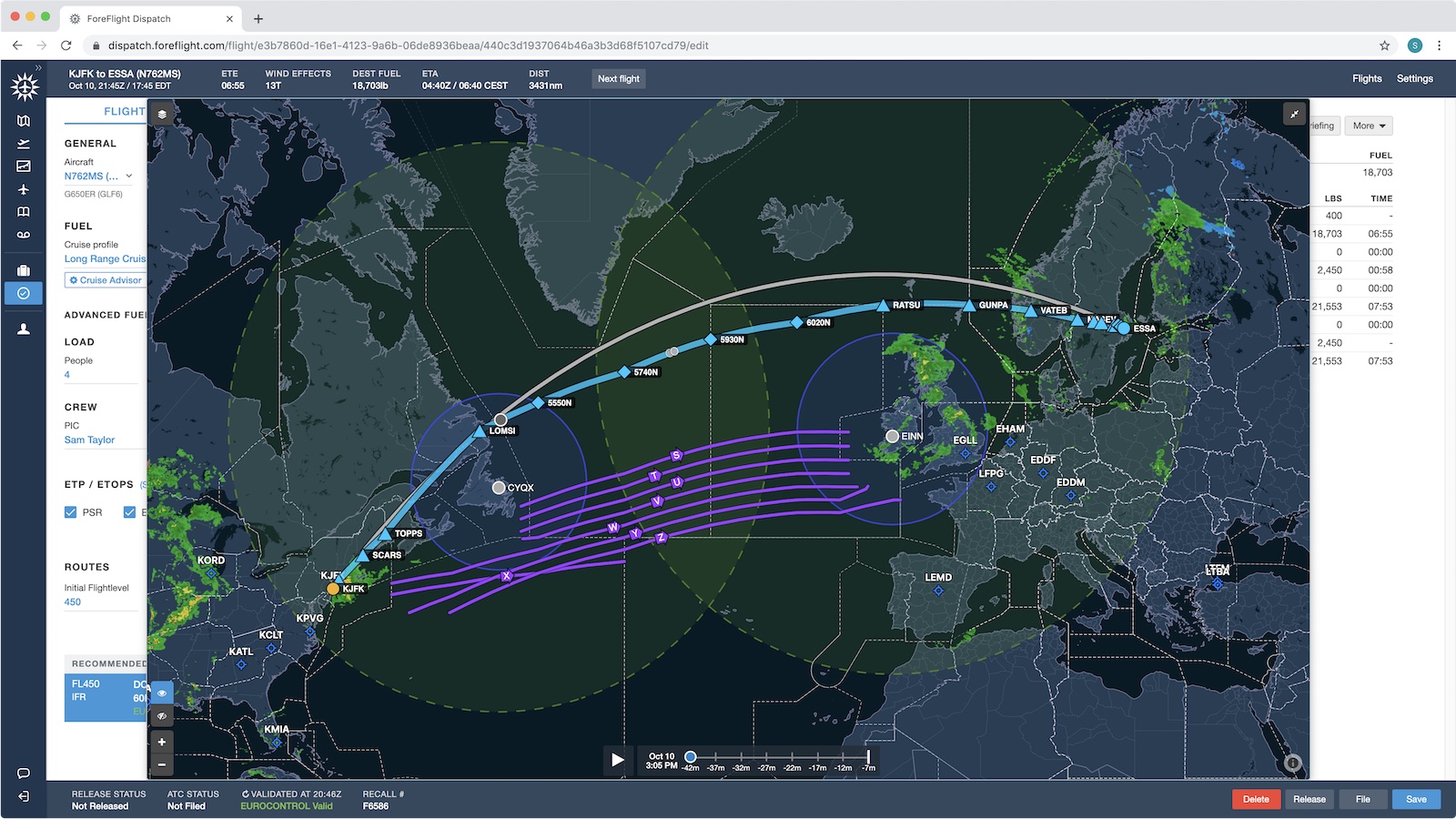Open the map layers selector icon

[162, 114]
